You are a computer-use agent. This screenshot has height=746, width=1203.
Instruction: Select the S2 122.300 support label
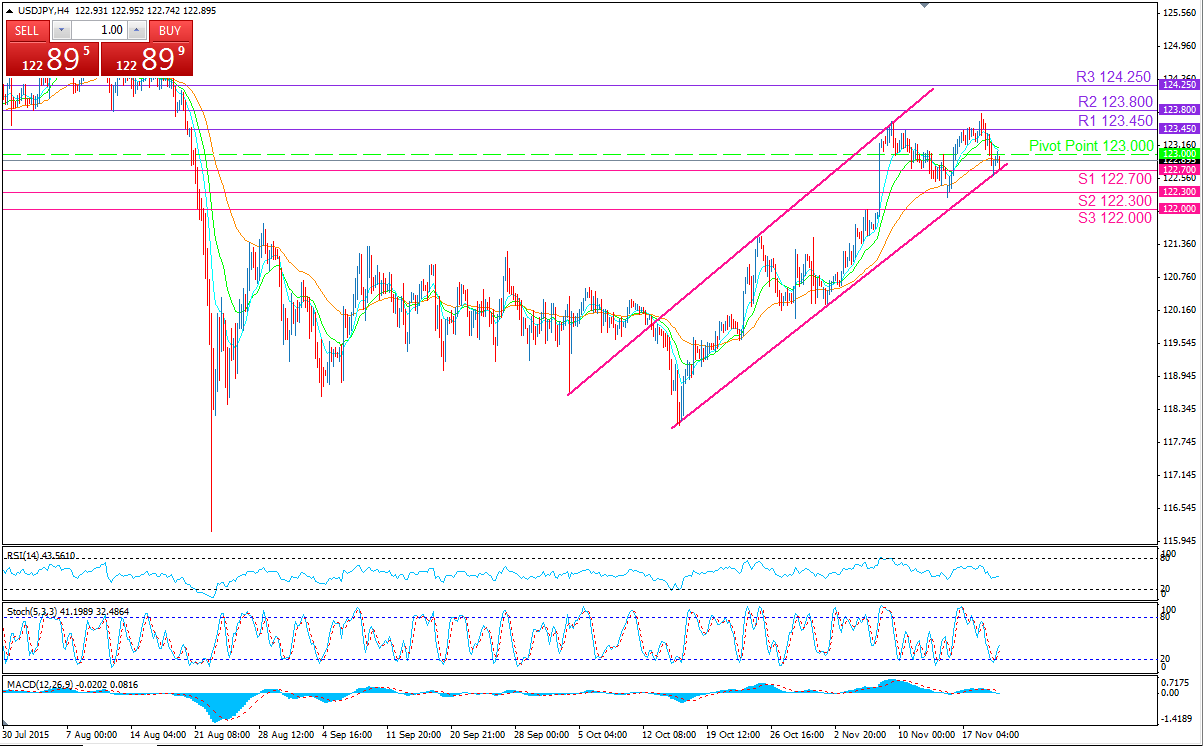click(1115, 200)
